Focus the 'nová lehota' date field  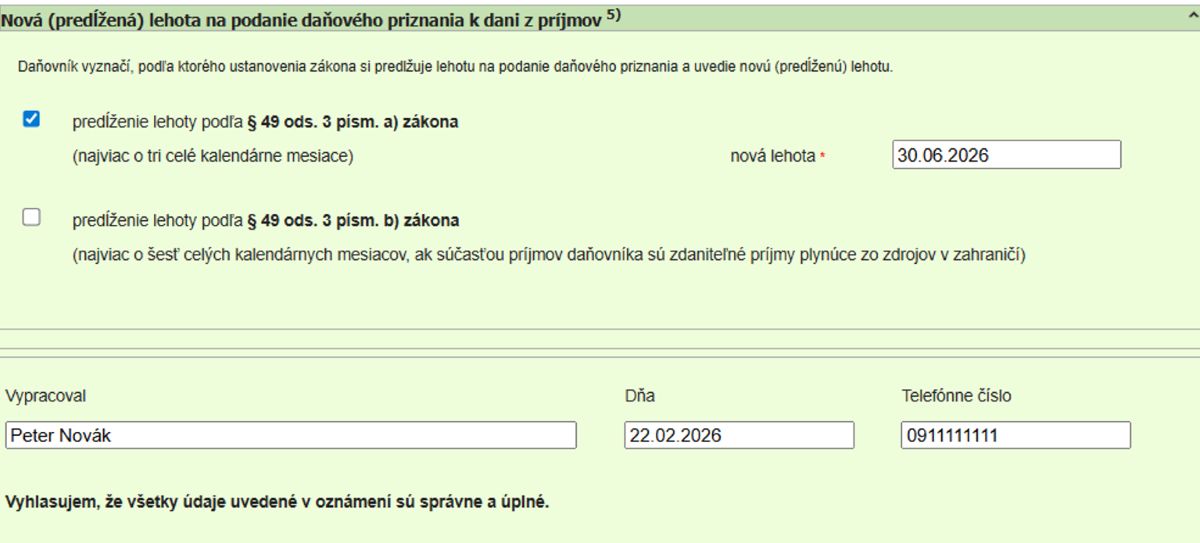[1006, 155]
